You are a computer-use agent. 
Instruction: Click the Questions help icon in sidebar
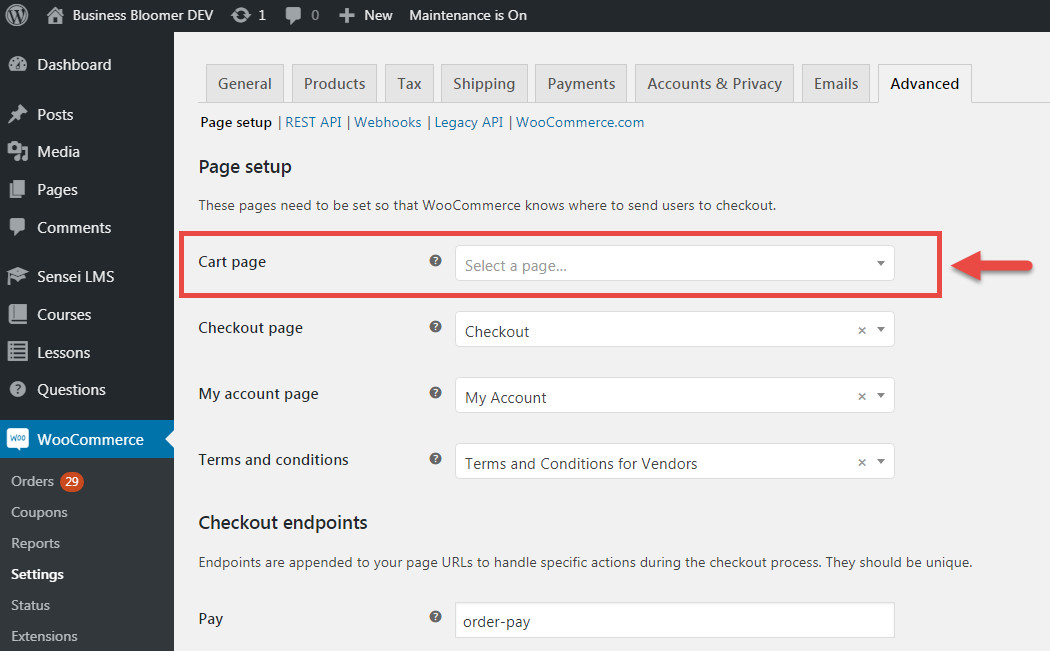click(18, 389)
